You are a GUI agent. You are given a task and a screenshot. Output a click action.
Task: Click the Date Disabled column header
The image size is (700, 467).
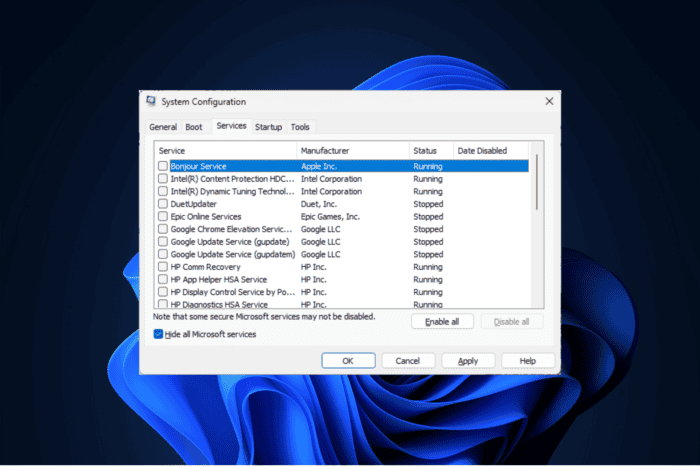[x=491, y=150]
